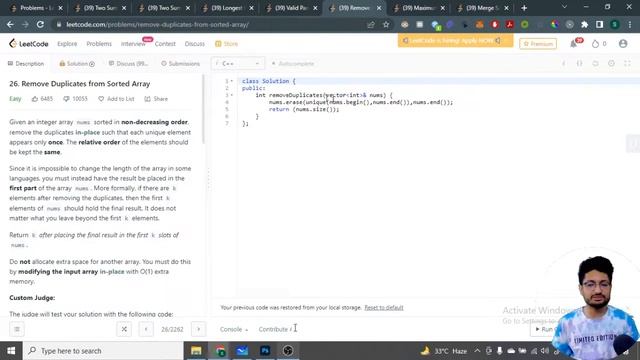Open the problem list hamburger icon
Viewport: 640px width, 360px height.
(17, 329)
